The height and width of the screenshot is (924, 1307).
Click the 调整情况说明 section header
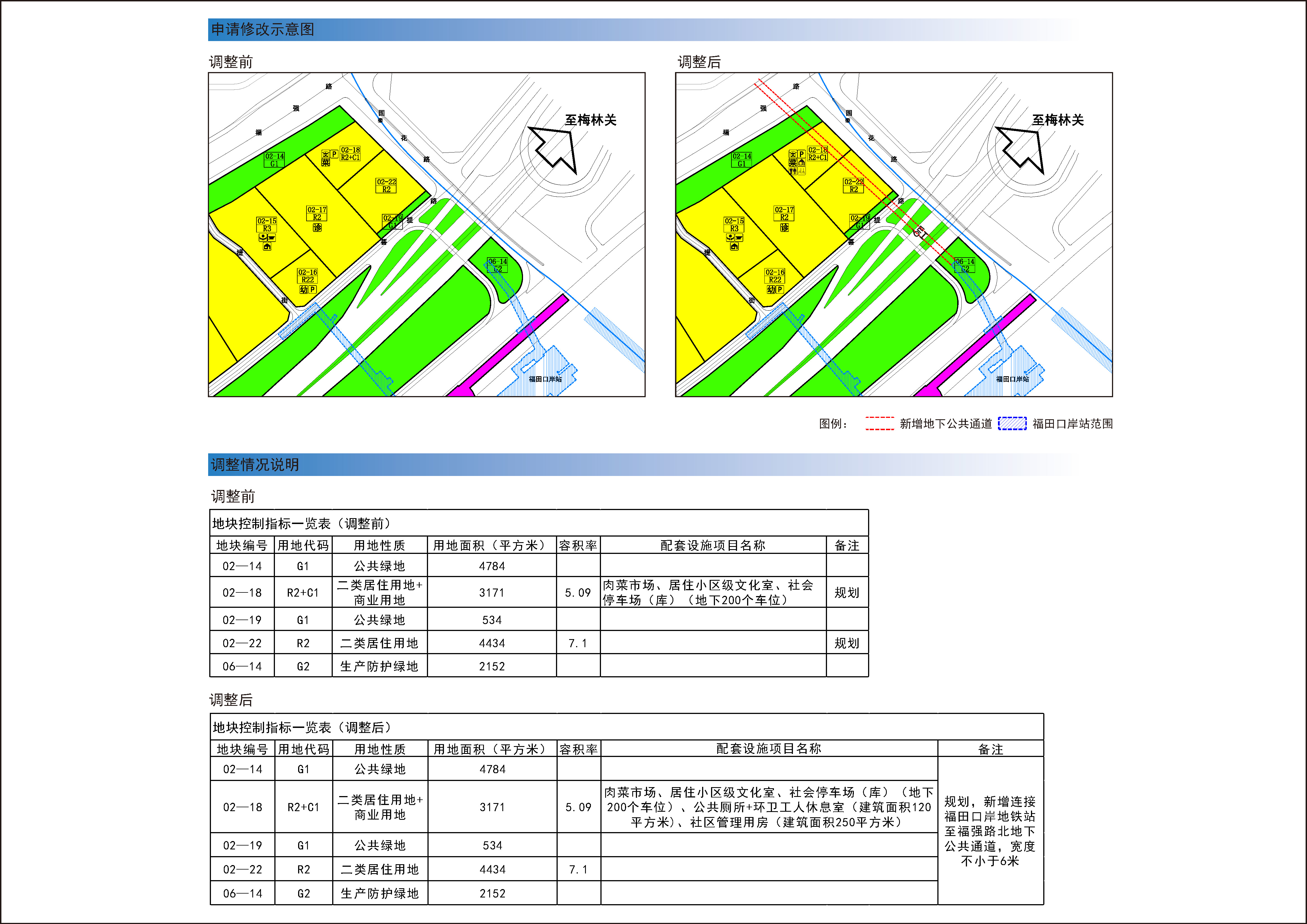(x=255, y=465)
